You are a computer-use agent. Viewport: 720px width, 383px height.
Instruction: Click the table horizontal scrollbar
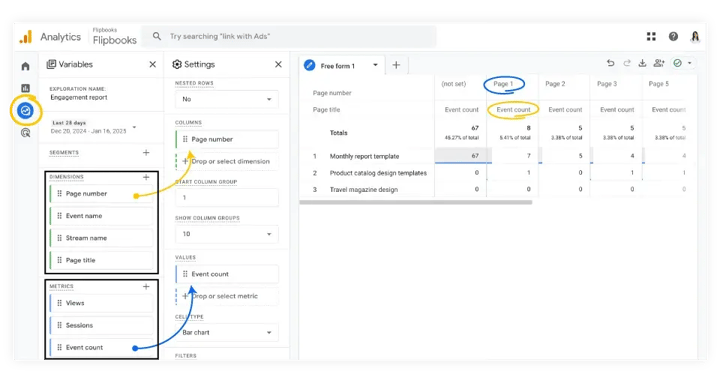[416, 202]
